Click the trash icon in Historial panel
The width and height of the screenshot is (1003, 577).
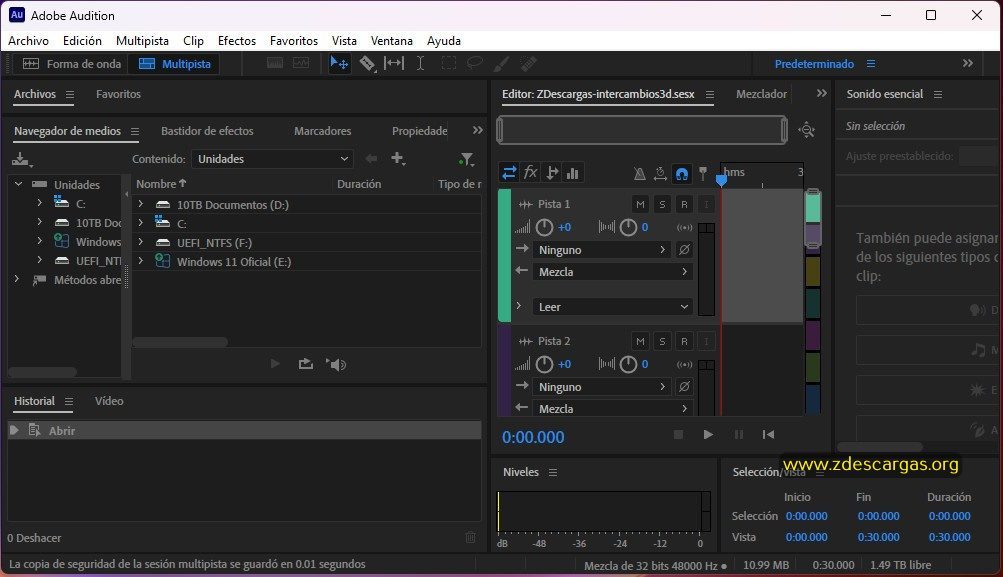coord(471,537)
